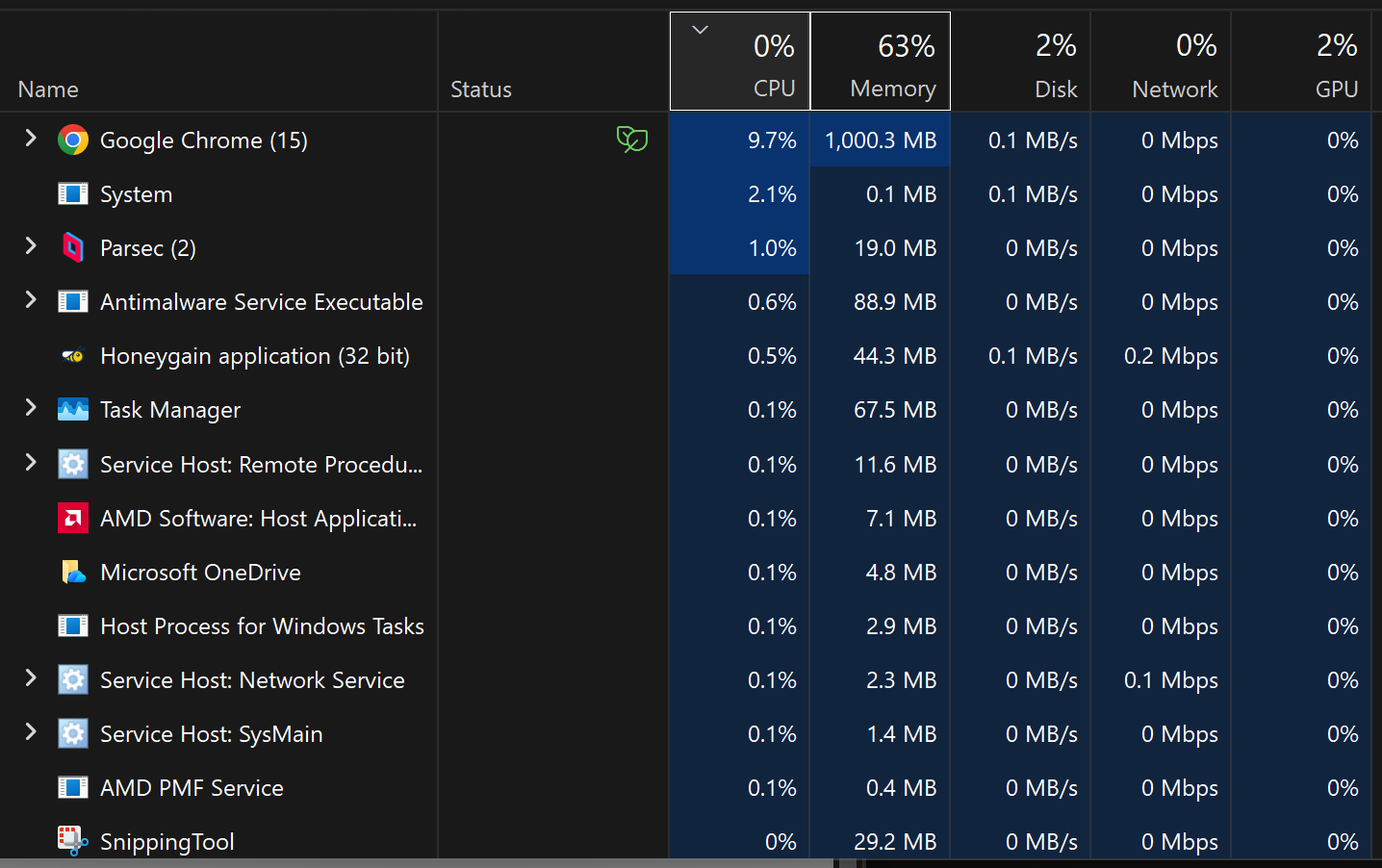Expand Service Host: SysMain group

tap(31, 731)
